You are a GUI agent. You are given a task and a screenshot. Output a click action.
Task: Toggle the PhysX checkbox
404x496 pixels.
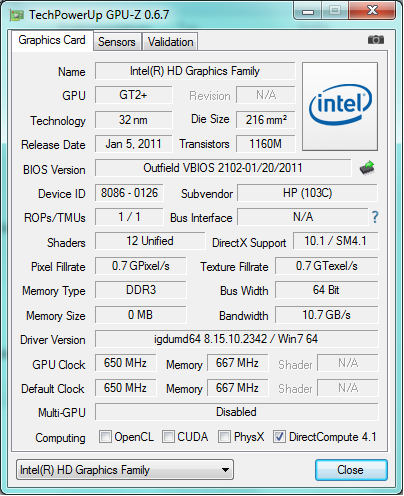point(224,437)
